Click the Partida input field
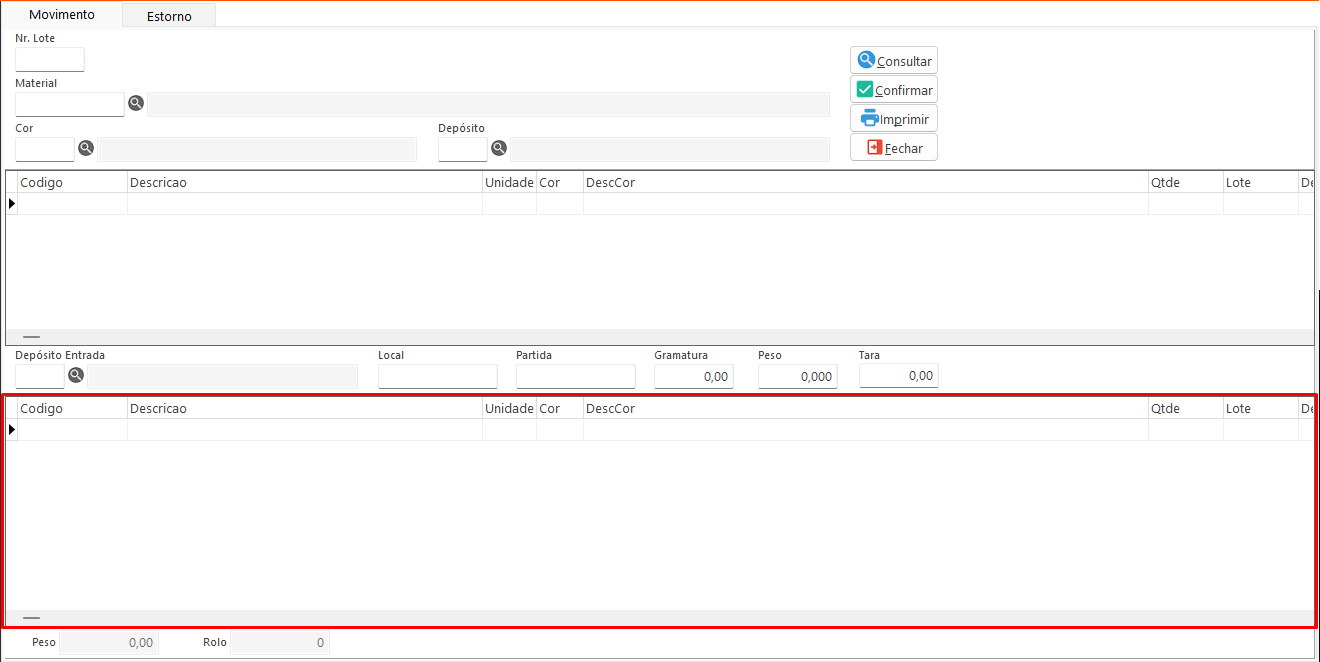Image resolution: width=1320 pixels, height=662 pixels. pyautogui.click(x=575, y=376)
